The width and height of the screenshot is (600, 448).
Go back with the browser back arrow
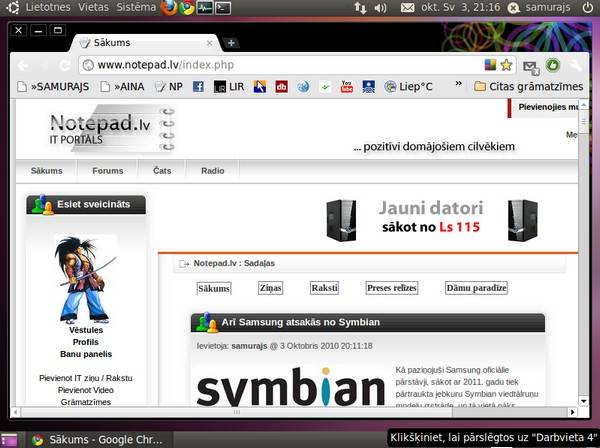click(23, 65)
